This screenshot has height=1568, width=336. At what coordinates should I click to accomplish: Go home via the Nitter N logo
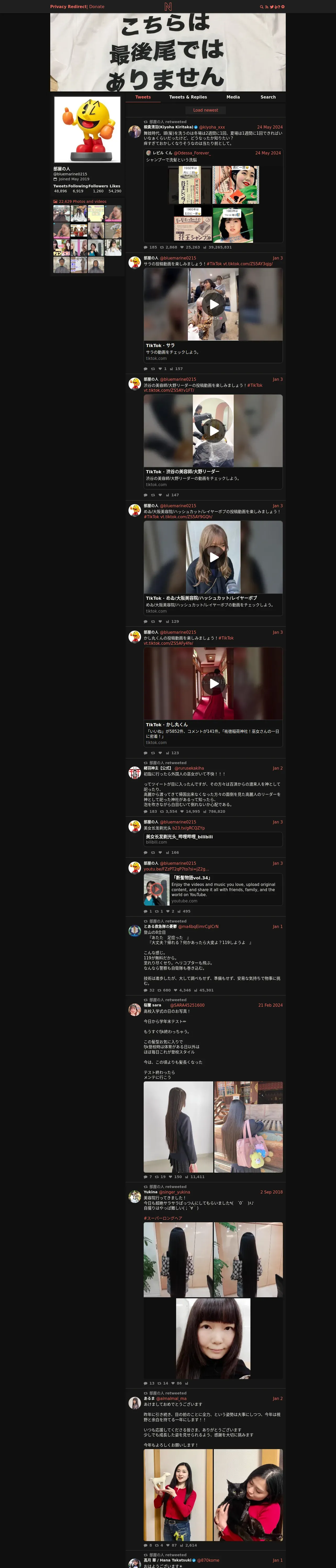click(168, 7)
